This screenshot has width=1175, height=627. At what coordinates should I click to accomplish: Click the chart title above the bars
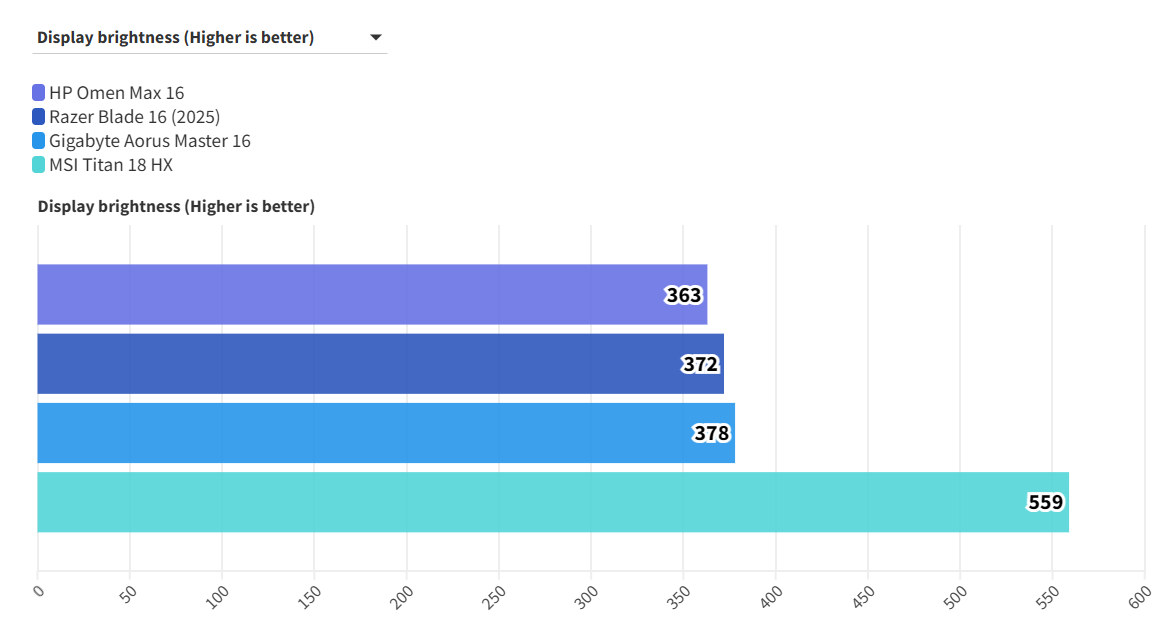(x=176, y=207)
